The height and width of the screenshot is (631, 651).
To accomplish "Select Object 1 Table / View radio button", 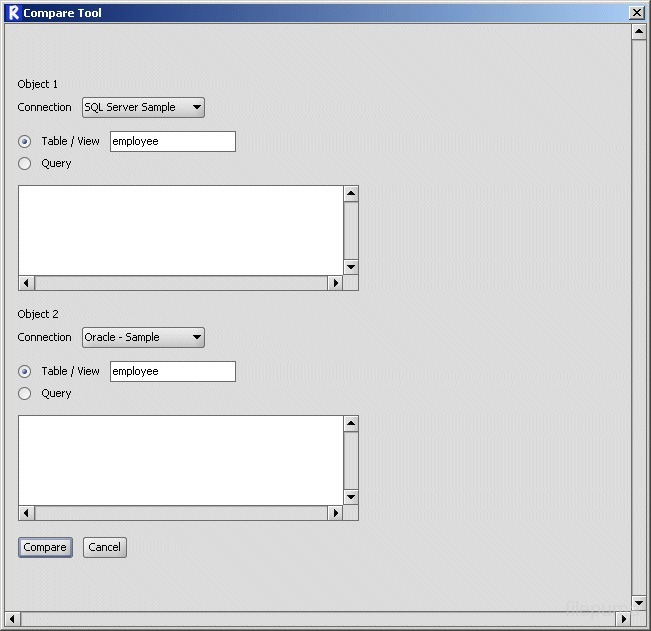I will pyautogui.click(x=24, y=142).
